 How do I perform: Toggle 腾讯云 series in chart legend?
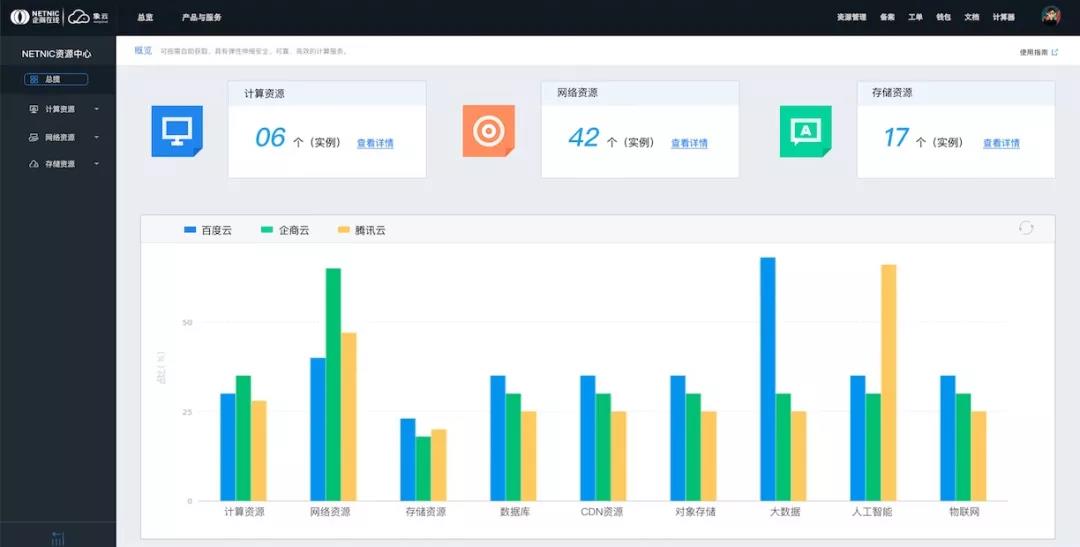coord(361,230)
